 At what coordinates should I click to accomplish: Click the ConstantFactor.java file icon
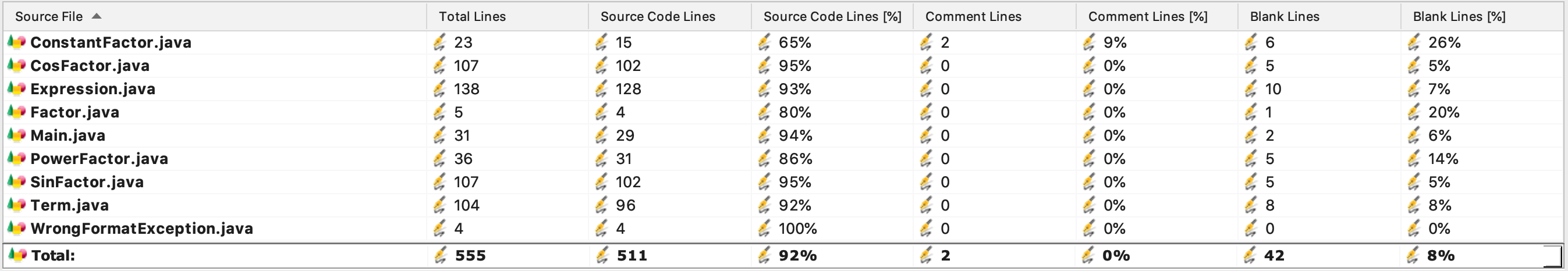tap(16, 42)
